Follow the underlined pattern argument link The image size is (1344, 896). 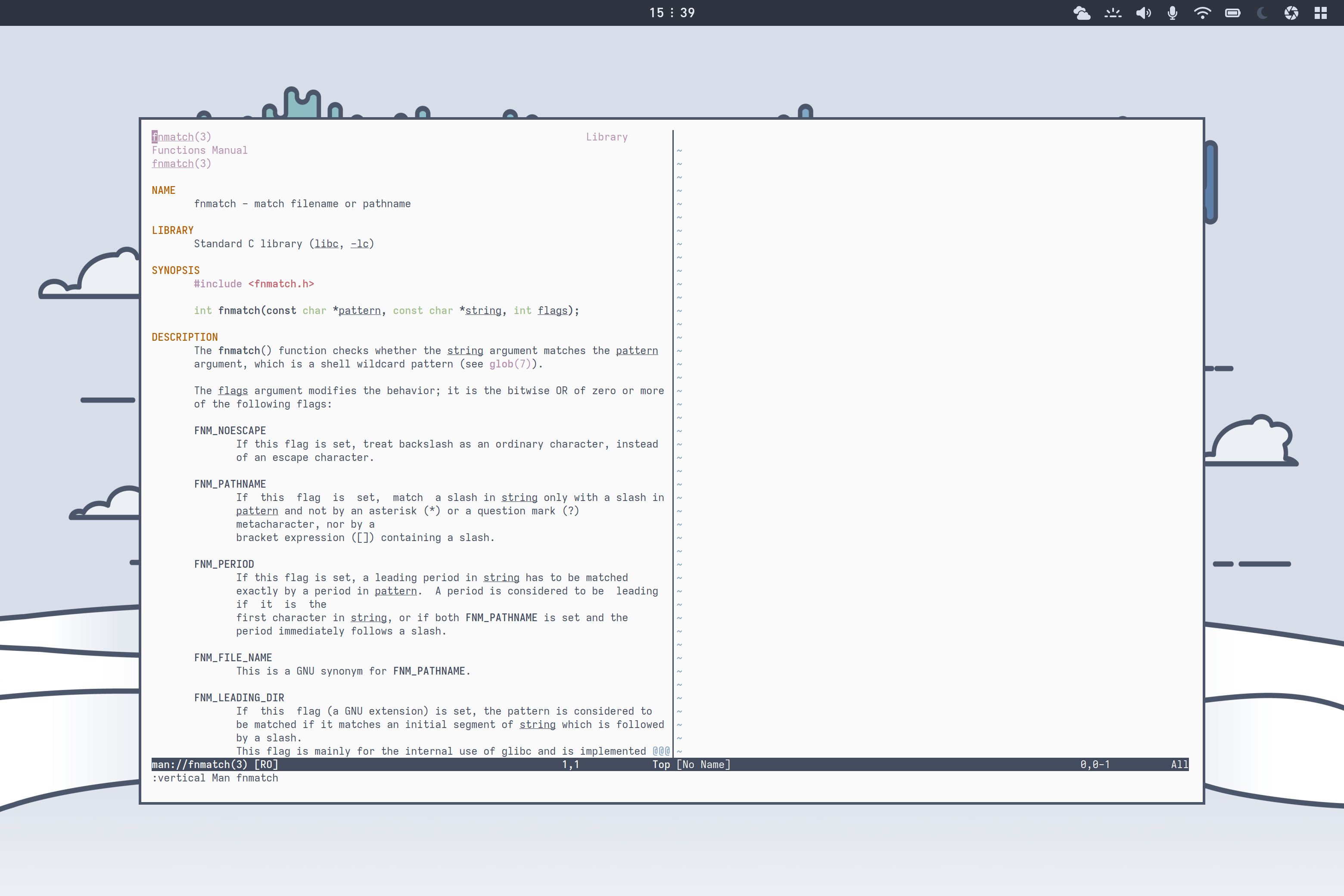coord(636,350)
